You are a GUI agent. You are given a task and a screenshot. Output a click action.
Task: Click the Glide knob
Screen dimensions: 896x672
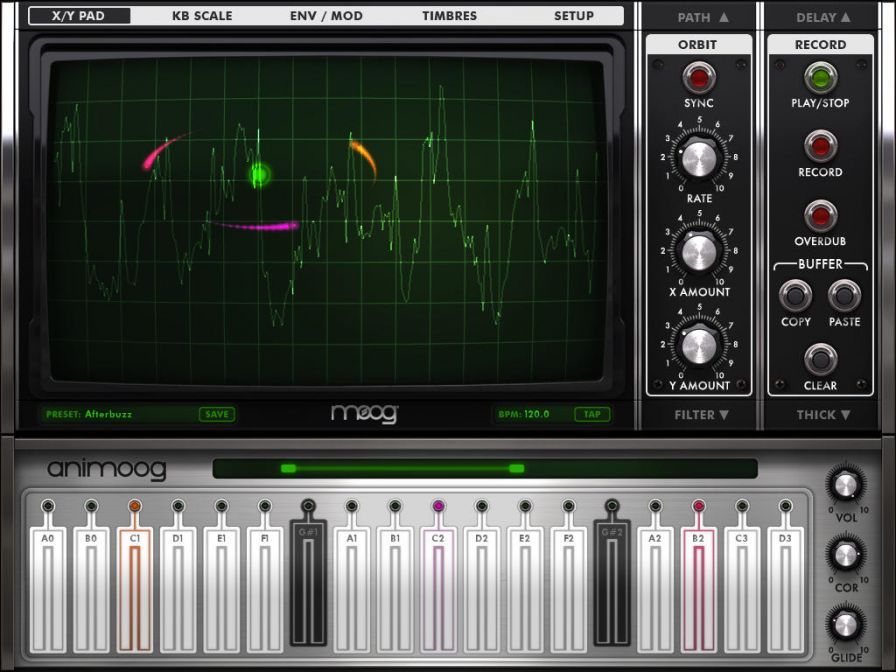pyautogui.click(x=845, y=624)
